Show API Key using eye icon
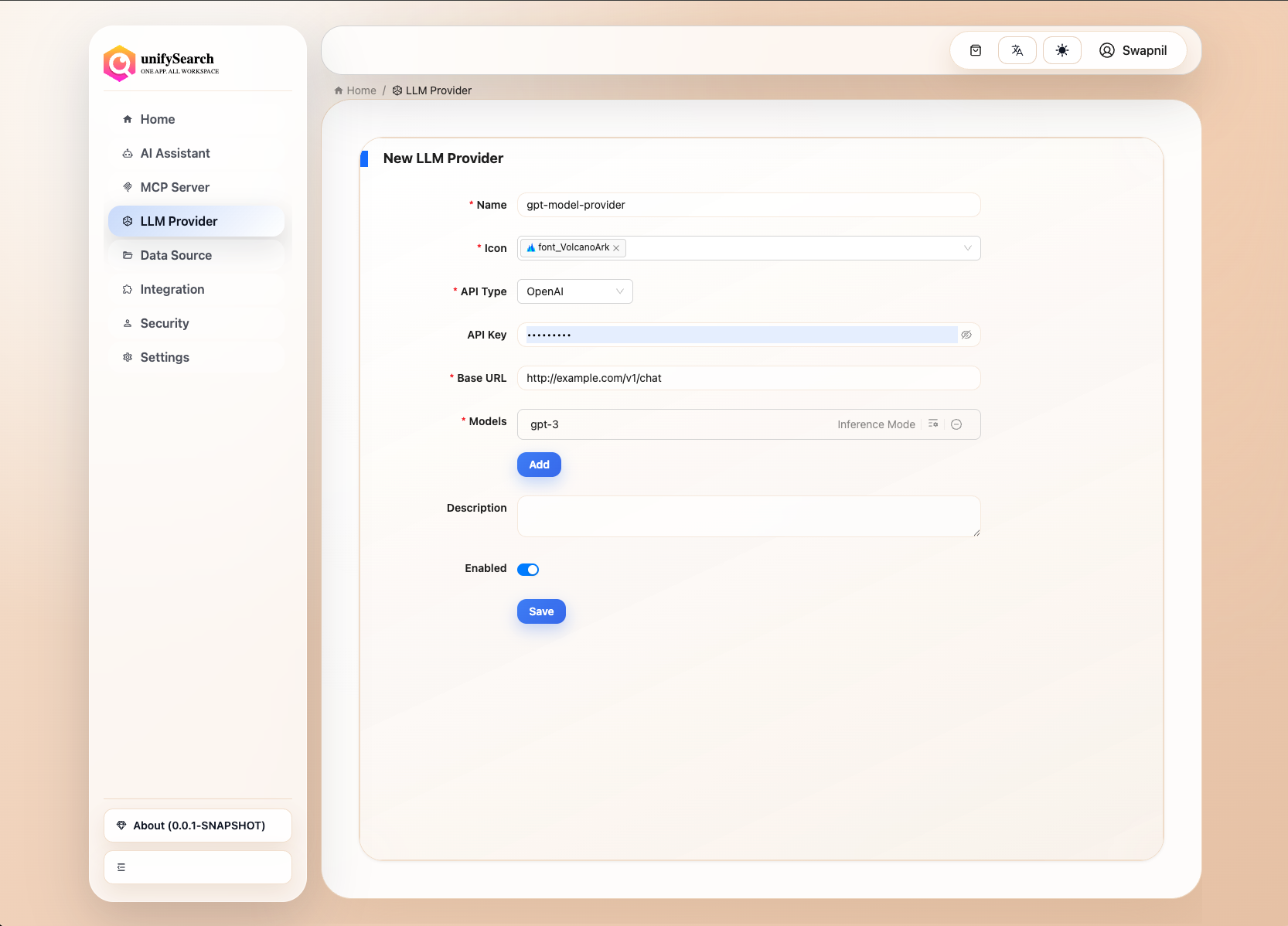This screenshot has width=1288, height=926. coord(966,335)
